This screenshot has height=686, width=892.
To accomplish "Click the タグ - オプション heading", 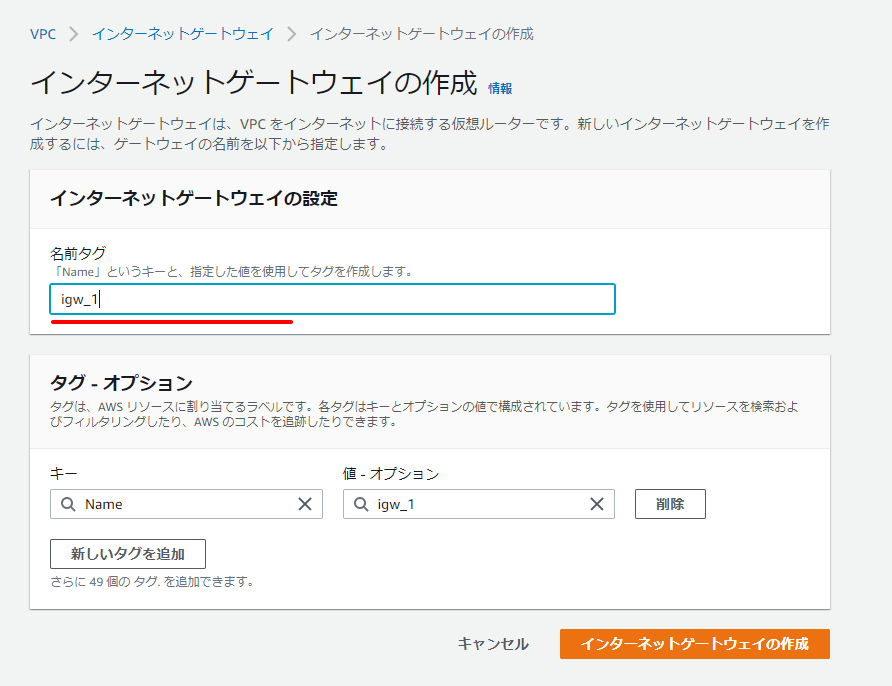I will 121,383.
